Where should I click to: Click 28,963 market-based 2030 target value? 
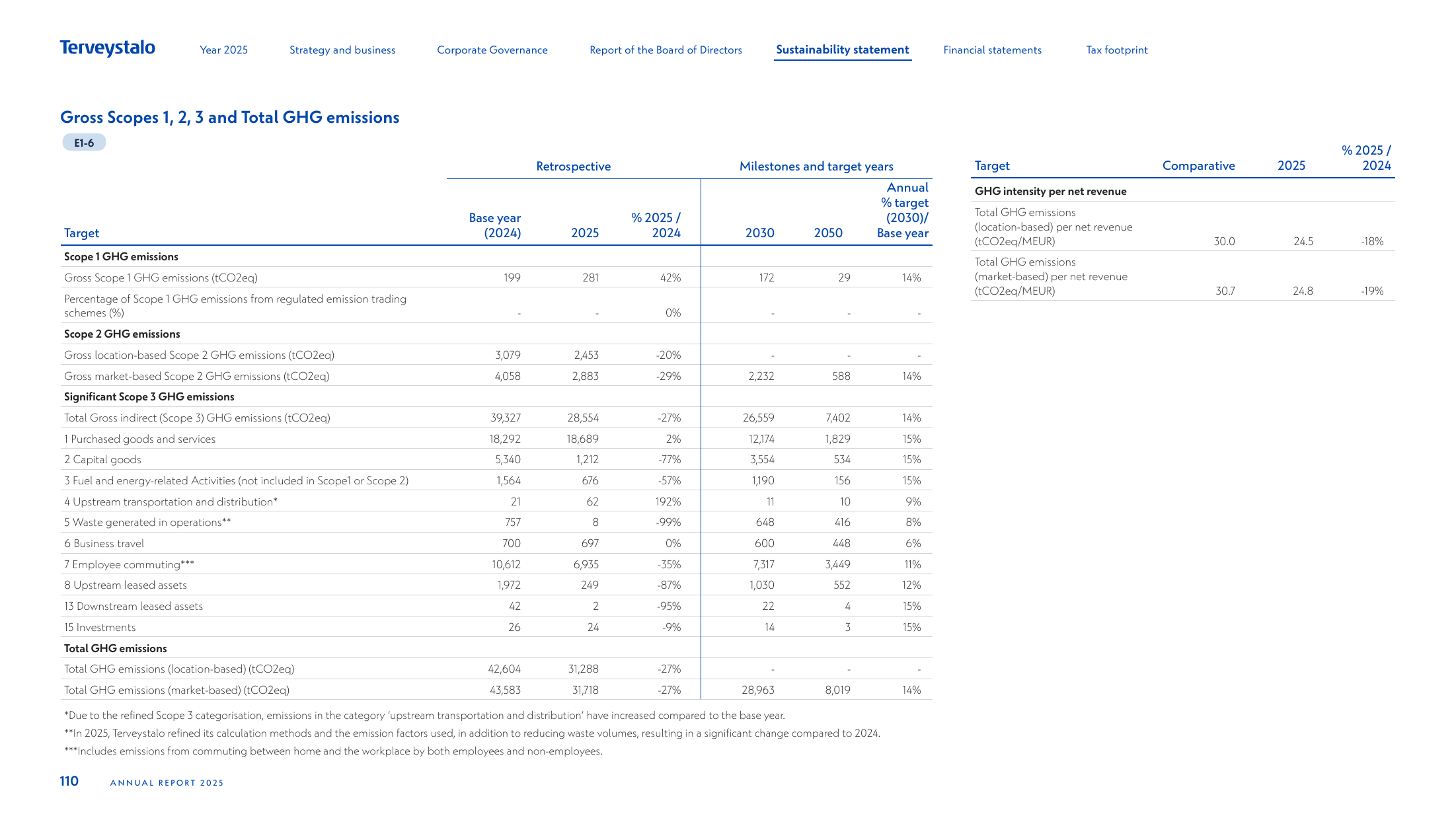[757, 690]
